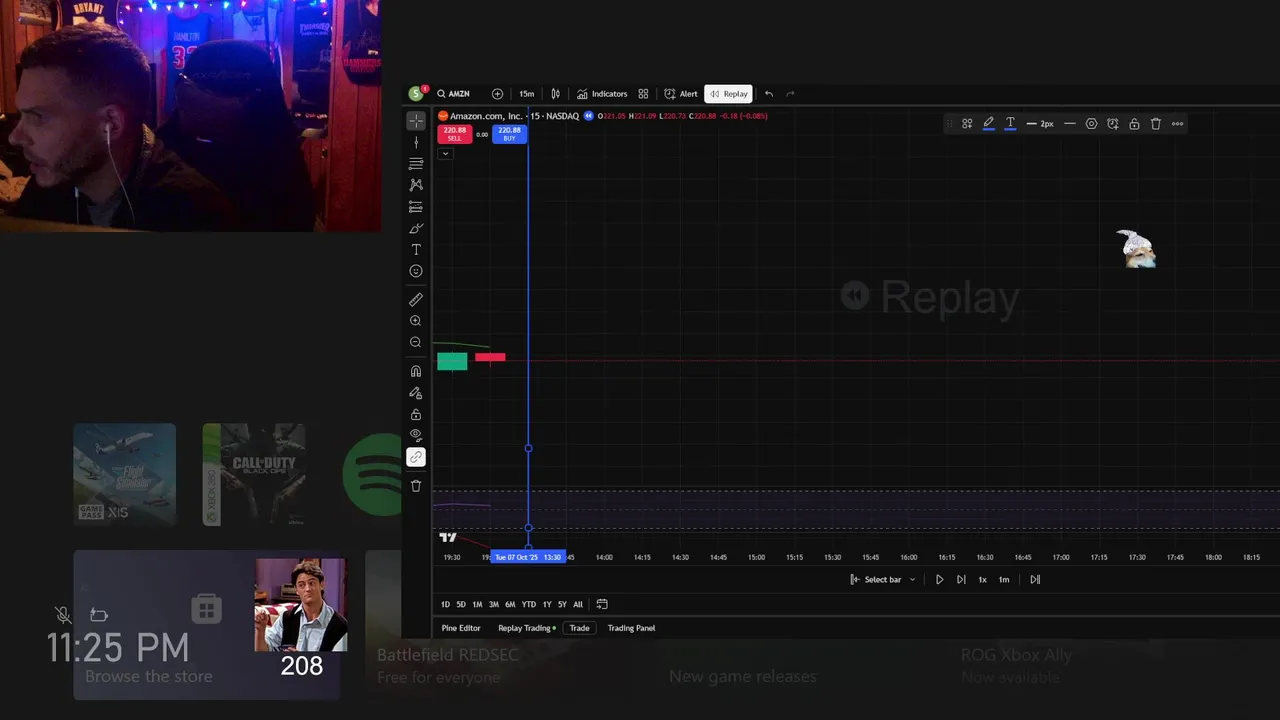Set the date range to YTD
The image size is (1280, 720).
[x=529, y=605]
